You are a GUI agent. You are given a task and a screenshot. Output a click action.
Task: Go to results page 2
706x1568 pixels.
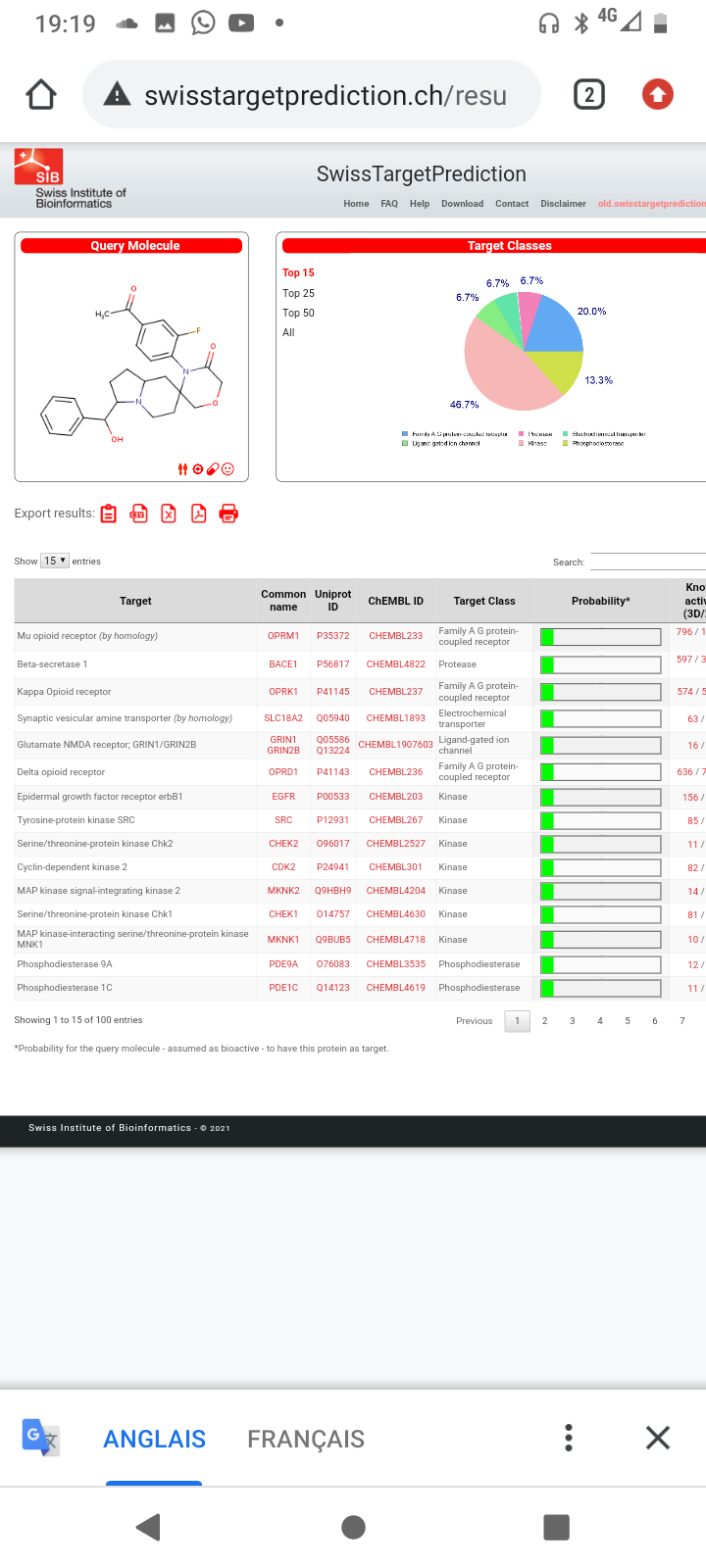point(544,1021)
